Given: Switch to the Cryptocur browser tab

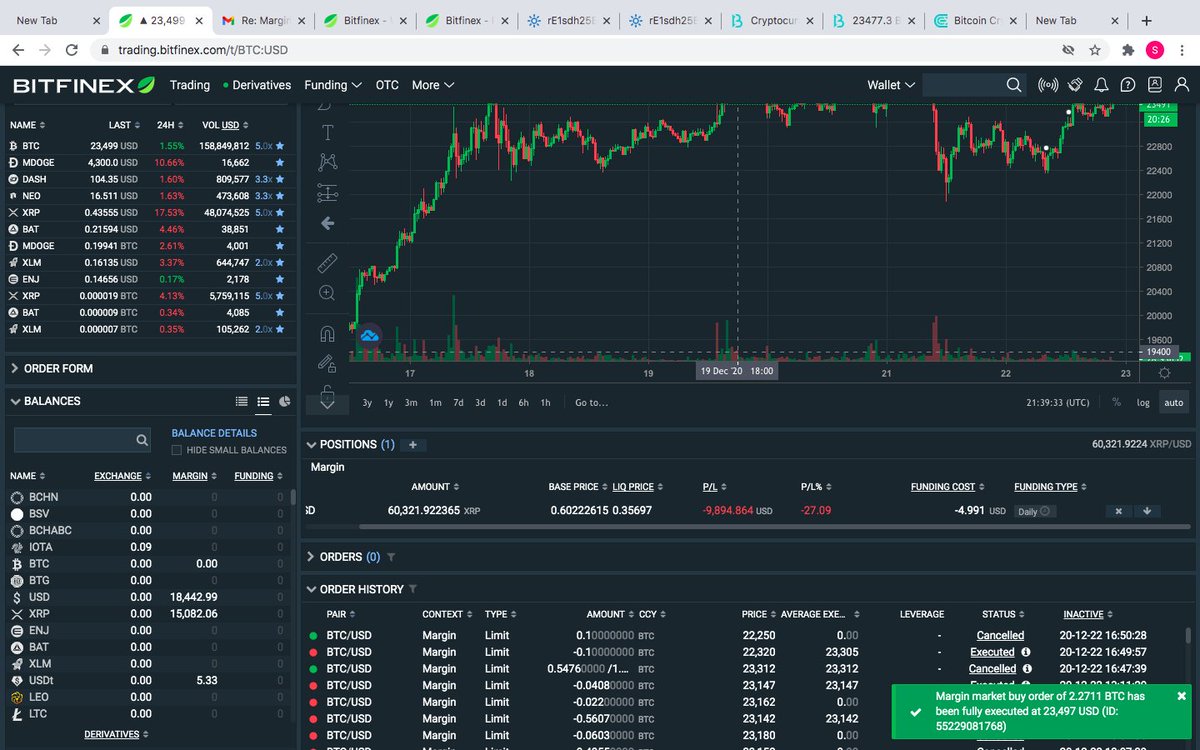Looking at the screenshot, I should pos(771,20).
